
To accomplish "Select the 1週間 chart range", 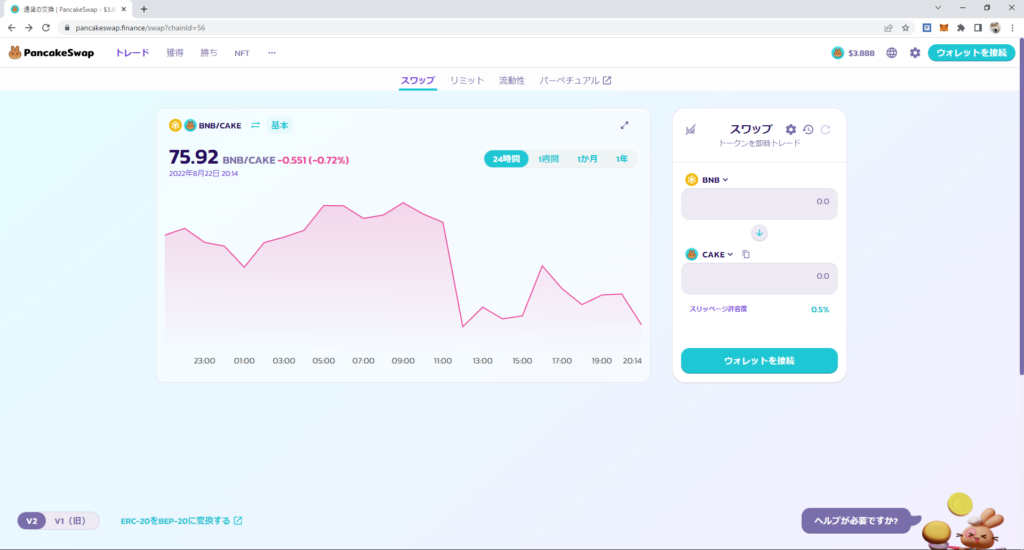I will coord(548,159).
